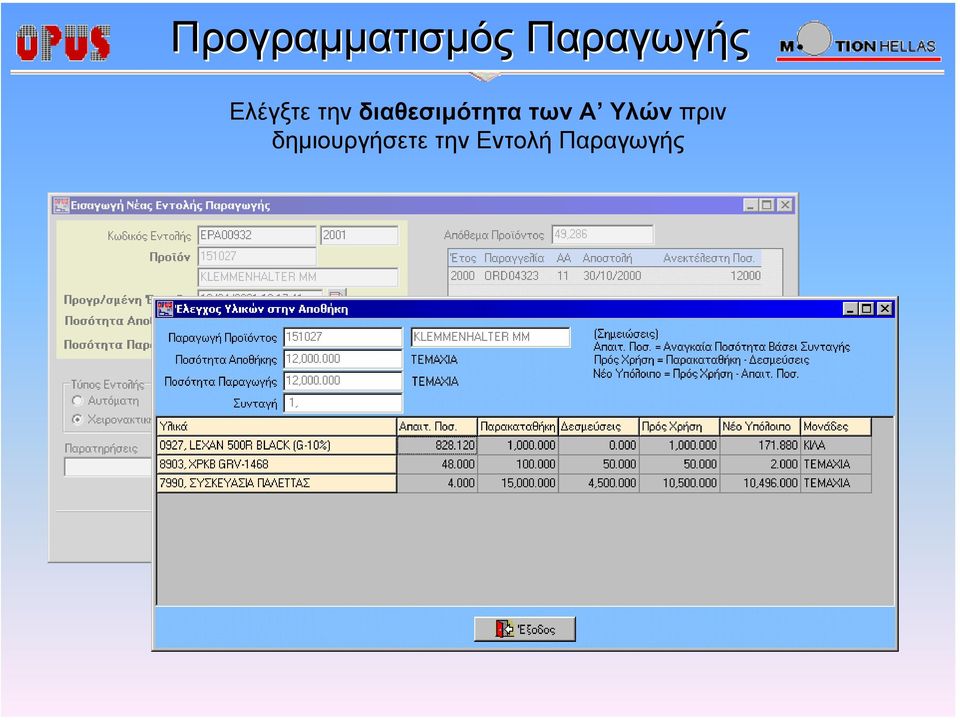
Task: Click the Απόθεμα Προϊόντος field 49,286
Action: [x=602, y=234]
